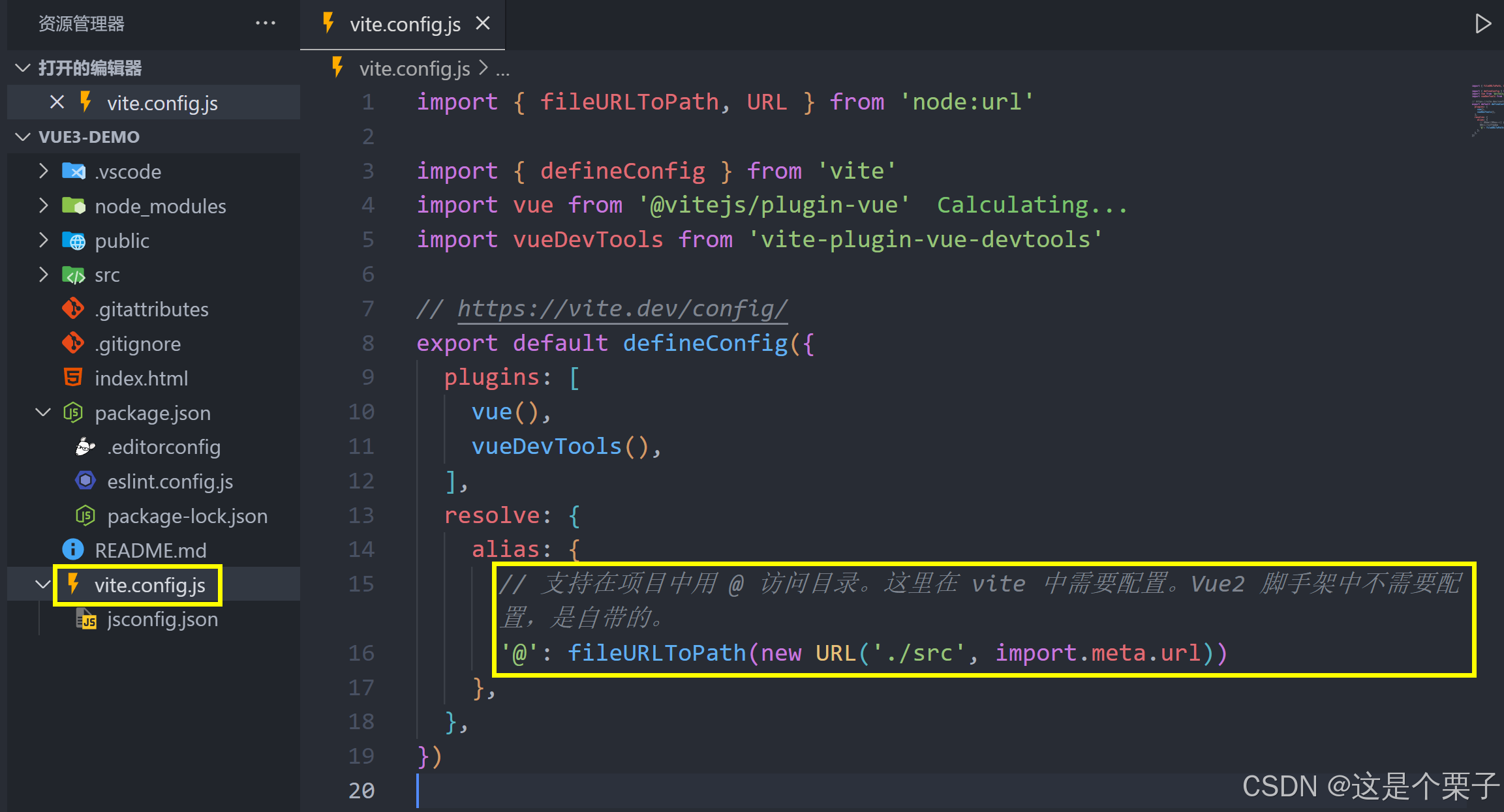Click the HTML5 icon for index.html
Image resolution: width=1504 pixels, height=812 pixels.
(73, 378)
